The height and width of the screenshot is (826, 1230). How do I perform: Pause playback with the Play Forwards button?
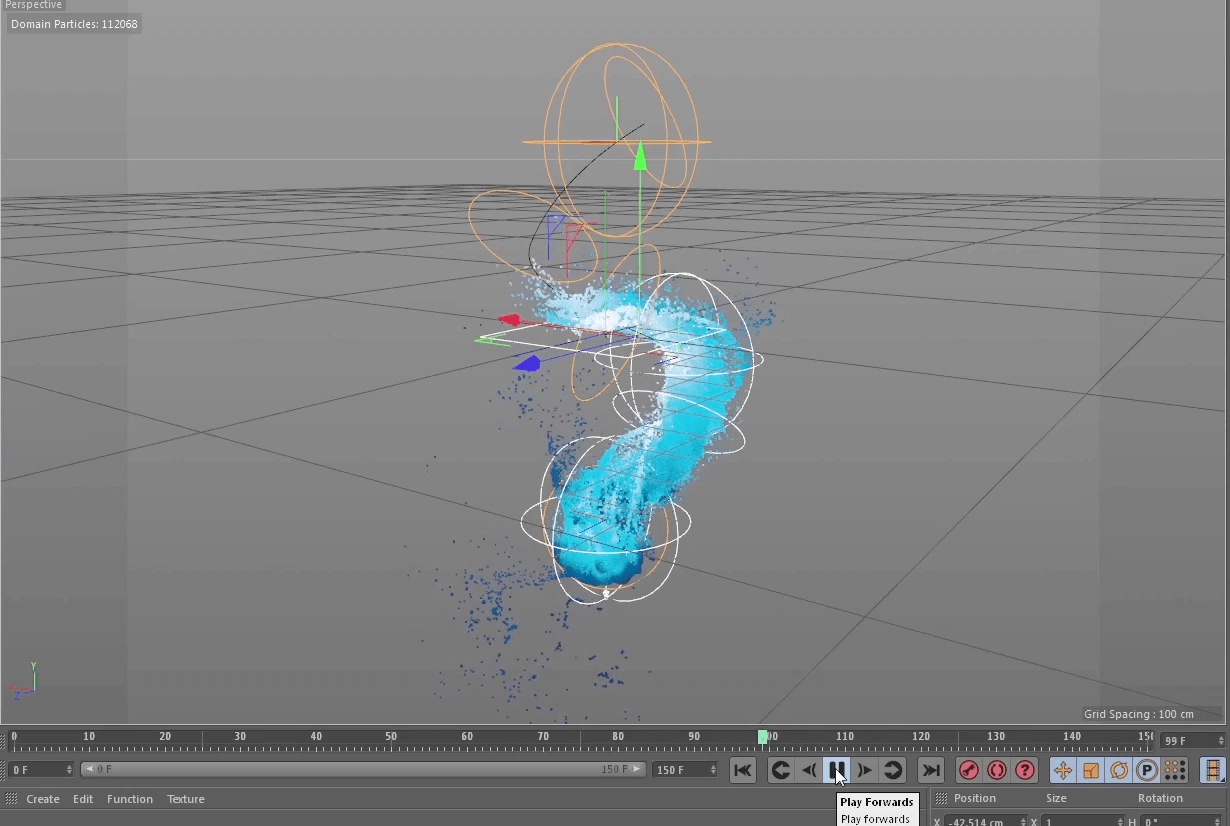coord(837,770)
